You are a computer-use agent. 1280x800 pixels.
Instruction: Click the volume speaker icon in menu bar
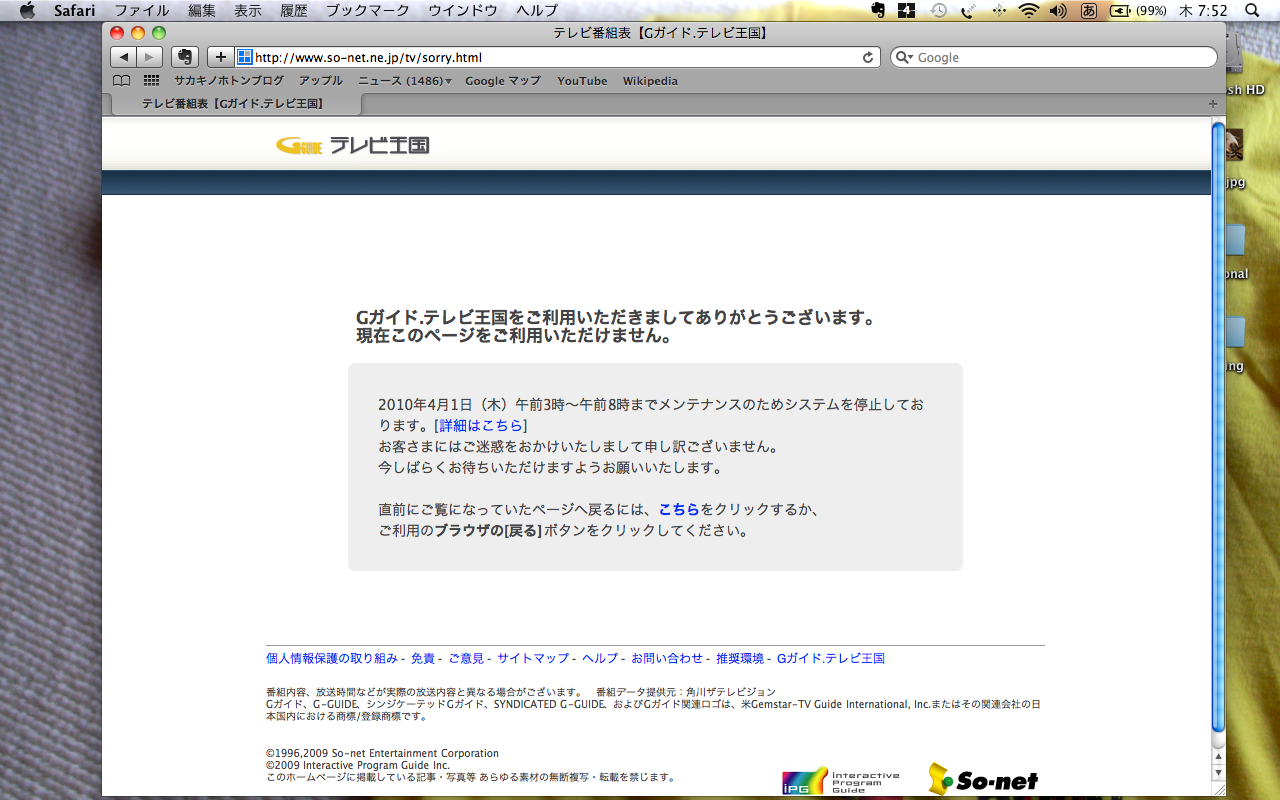pyautogui.click(x=1058, y=11)
